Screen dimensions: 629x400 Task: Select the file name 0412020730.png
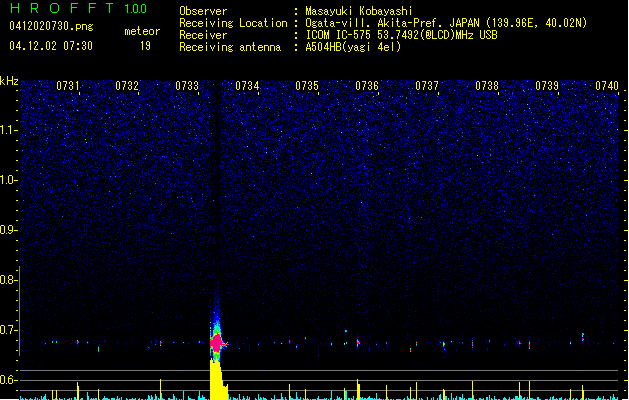click(x=51, y=26)
